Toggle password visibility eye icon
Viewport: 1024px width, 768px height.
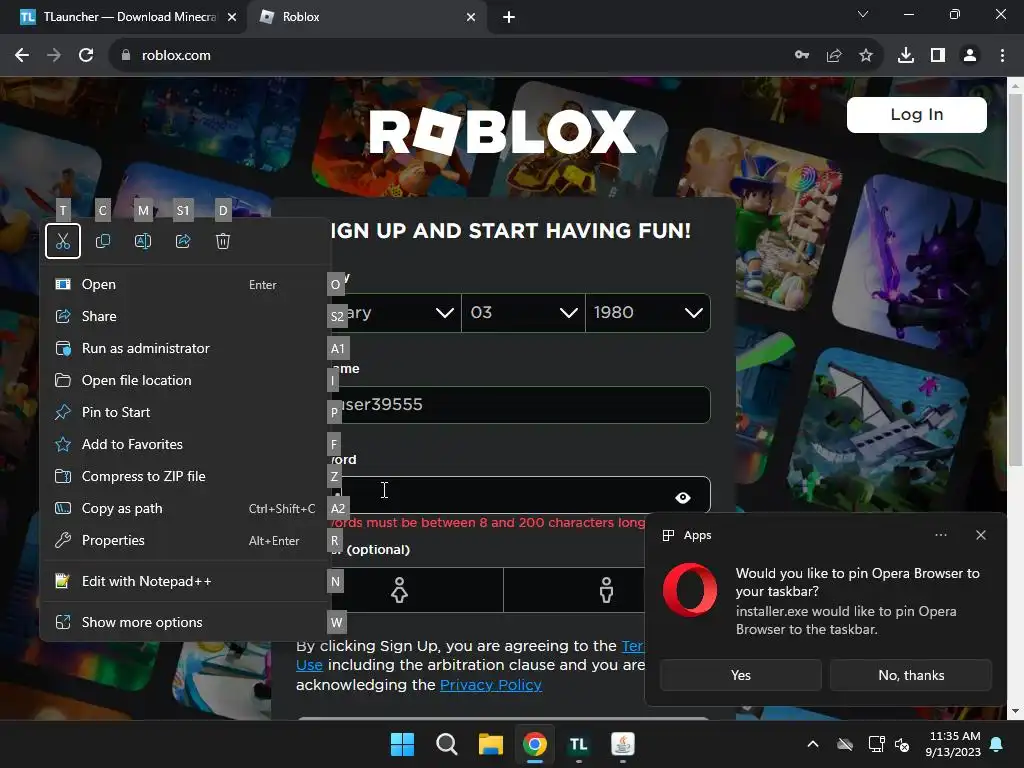[x=682, y=498]
